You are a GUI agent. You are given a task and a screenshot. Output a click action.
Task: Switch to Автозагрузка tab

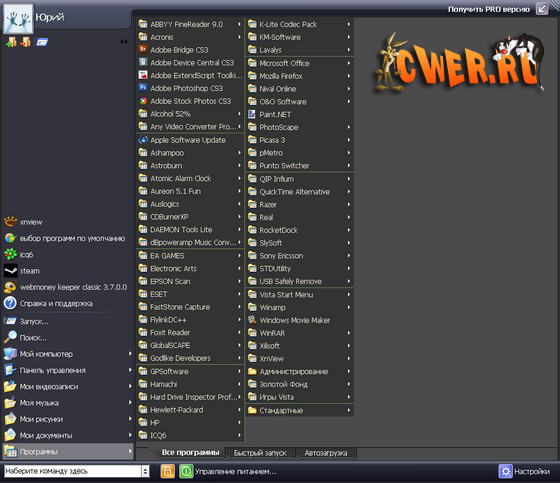pyautogui.click(x=326, y=453)
